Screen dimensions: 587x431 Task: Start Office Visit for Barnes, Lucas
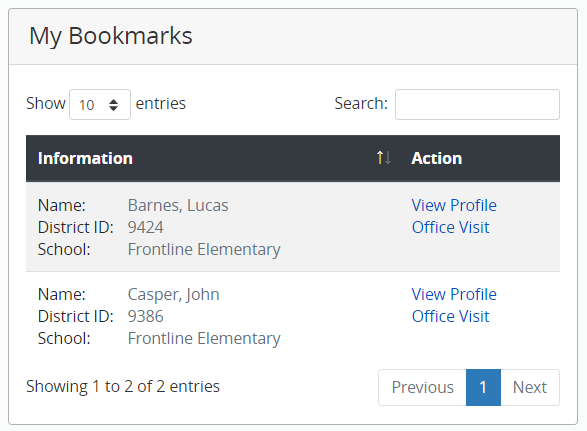tap(450, 227)
